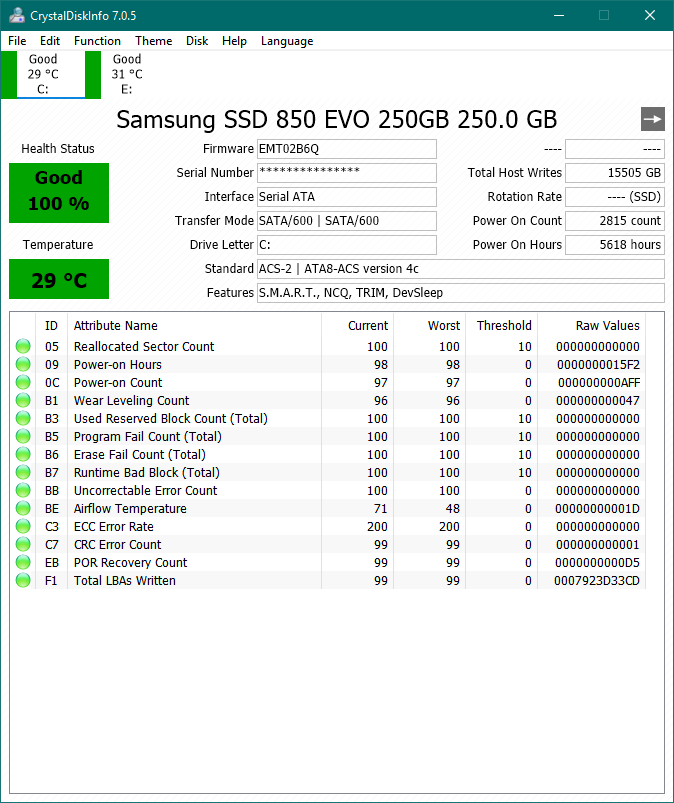674x803 pixels.
Task: Click raw value 0000000000D5
Action: (597, 563)
